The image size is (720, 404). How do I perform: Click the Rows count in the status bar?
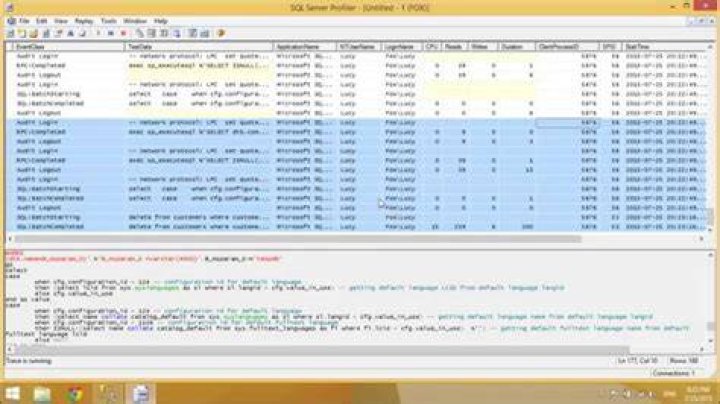(684, 361)
